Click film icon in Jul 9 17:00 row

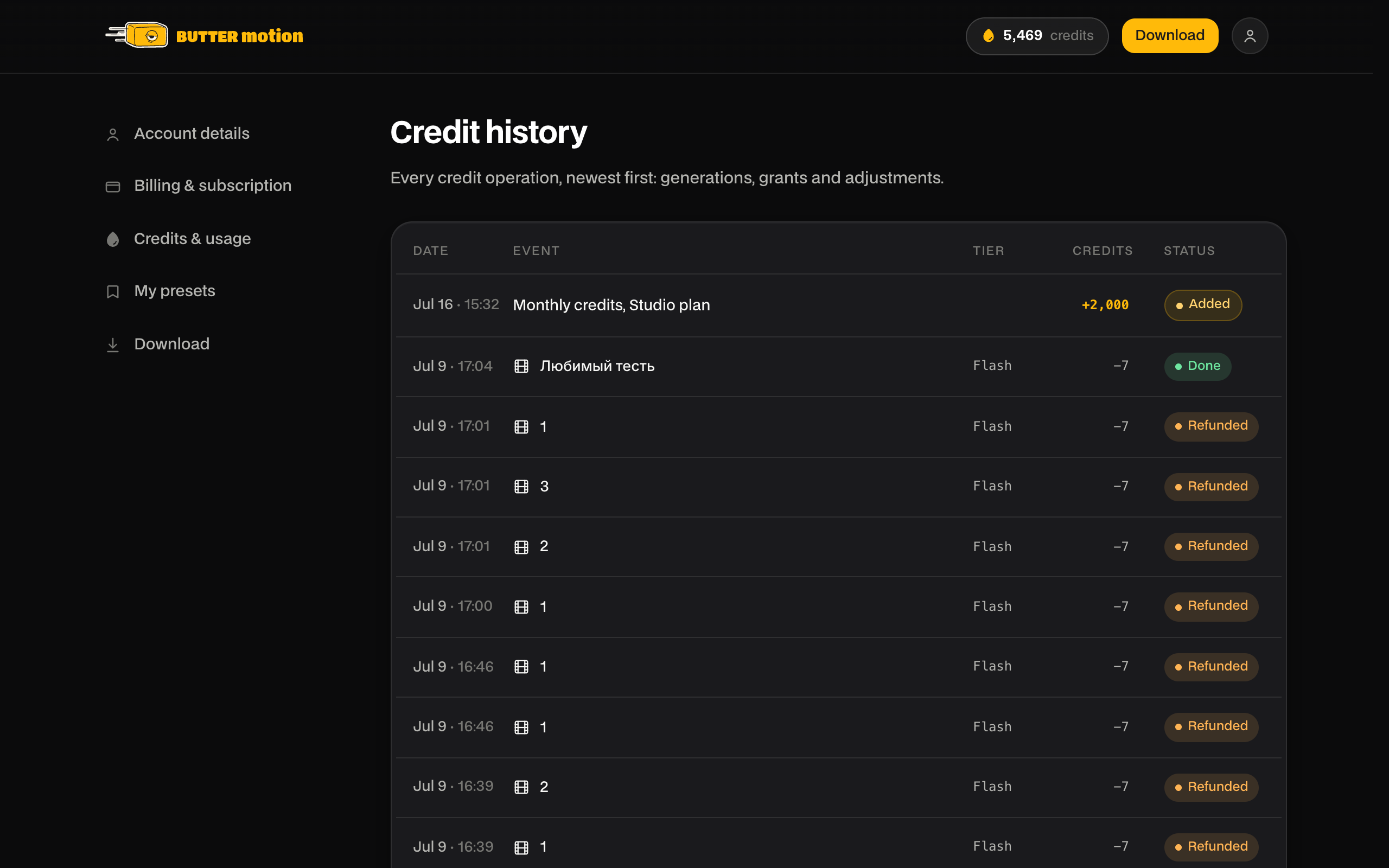(521, 607)
